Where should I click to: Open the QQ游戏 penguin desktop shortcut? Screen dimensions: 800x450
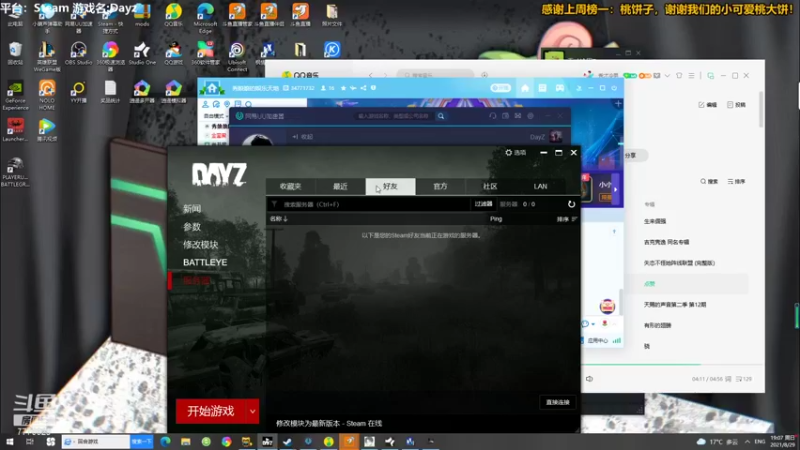173,54
